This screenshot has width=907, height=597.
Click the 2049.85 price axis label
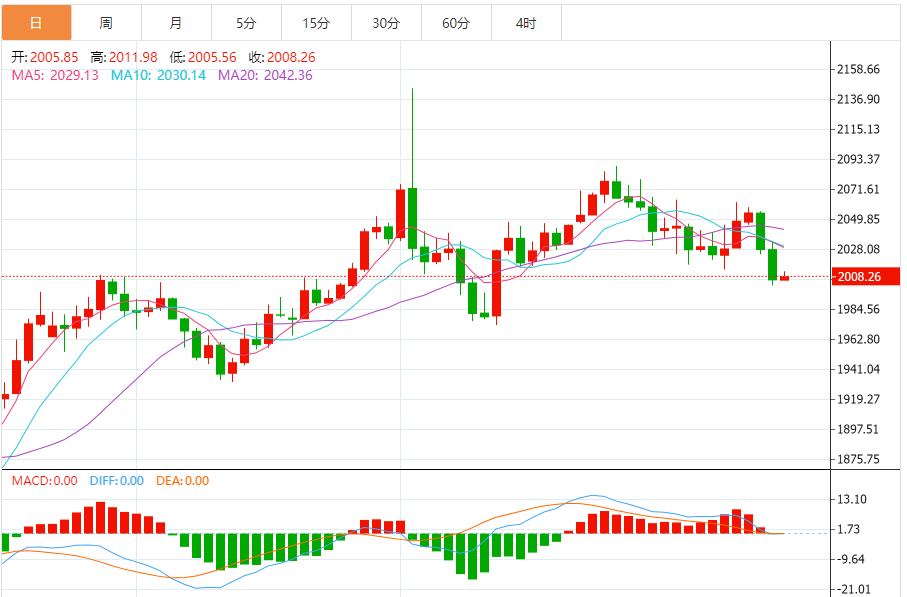[x=858, y=219]
